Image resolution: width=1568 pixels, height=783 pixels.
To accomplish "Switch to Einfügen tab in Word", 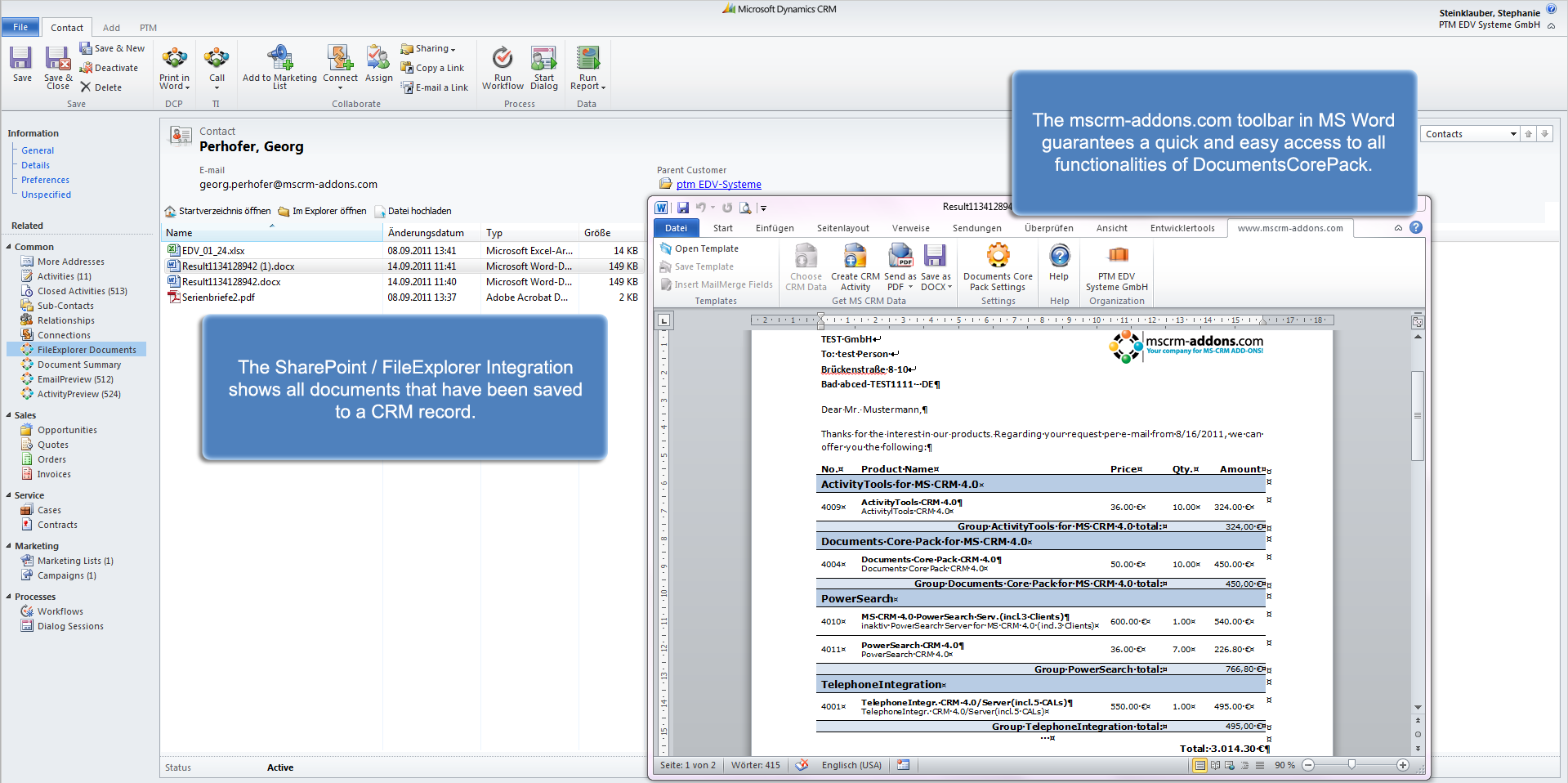I will point(775,228).
